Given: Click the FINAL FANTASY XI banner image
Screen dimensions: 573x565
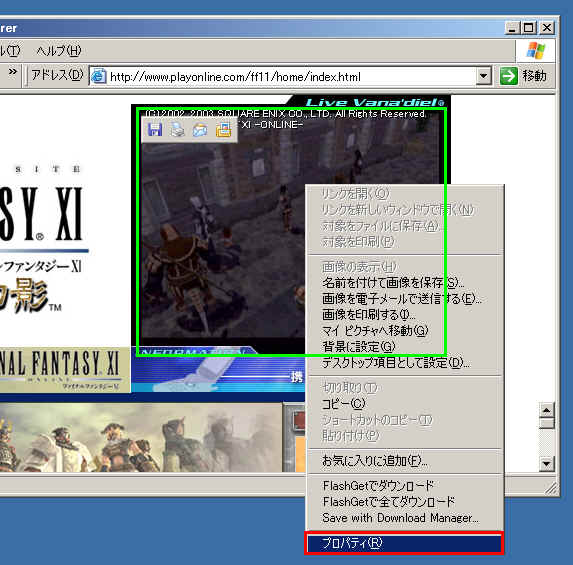Looking at the screenshot, I should 65,369.
